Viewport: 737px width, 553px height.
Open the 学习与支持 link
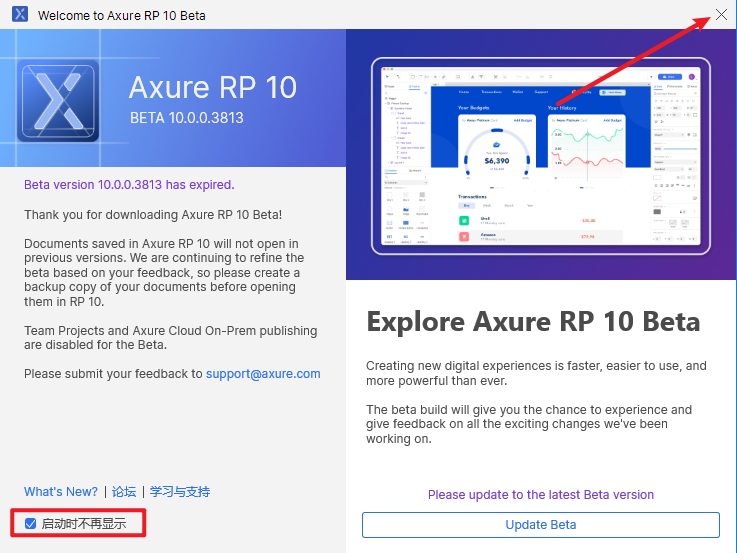coord(180,492)
